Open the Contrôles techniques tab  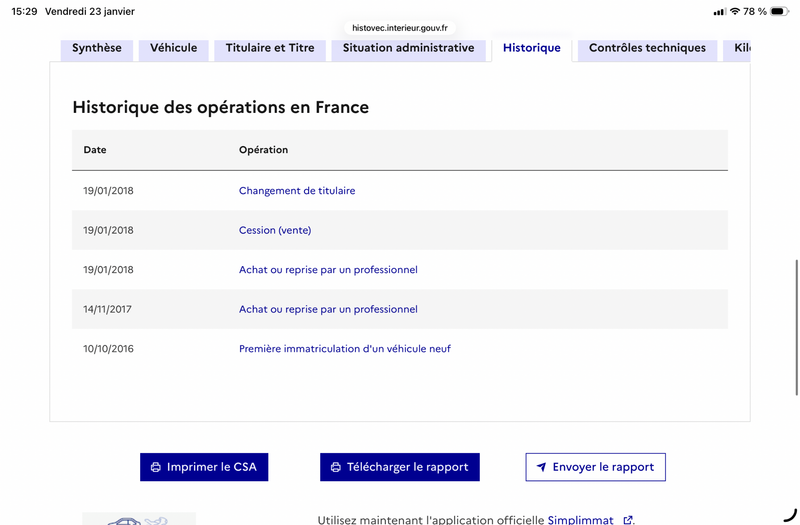click(x=647, y=50)
